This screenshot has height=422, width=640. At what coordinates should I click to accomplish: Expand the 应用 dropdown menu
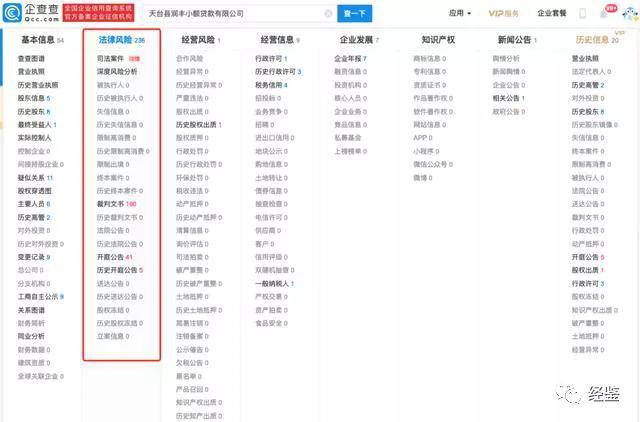(460, 13)
